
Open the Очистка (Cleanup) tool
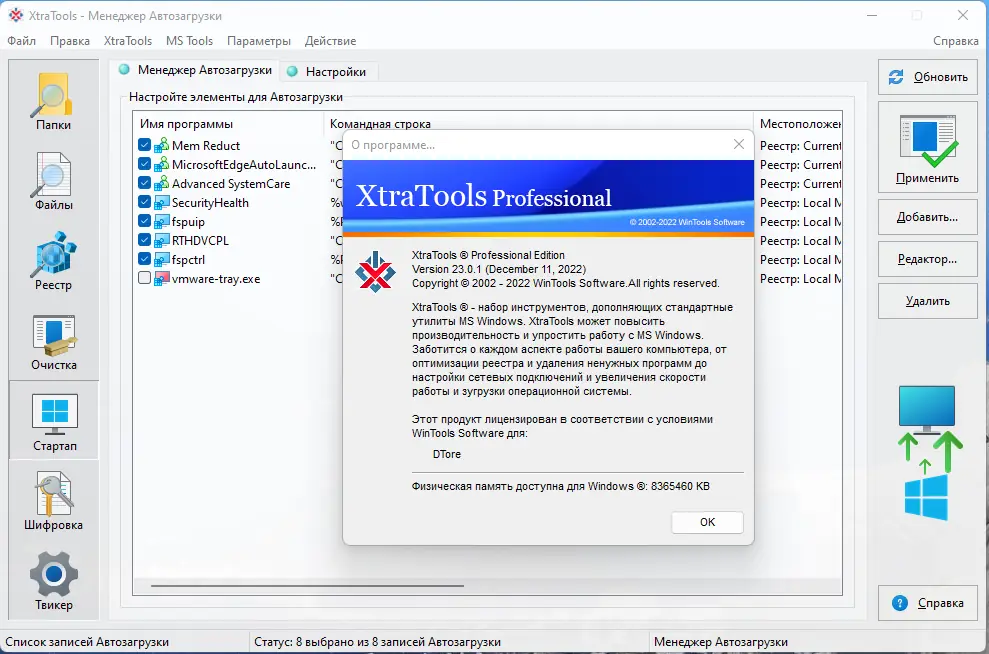click(54, 342)
